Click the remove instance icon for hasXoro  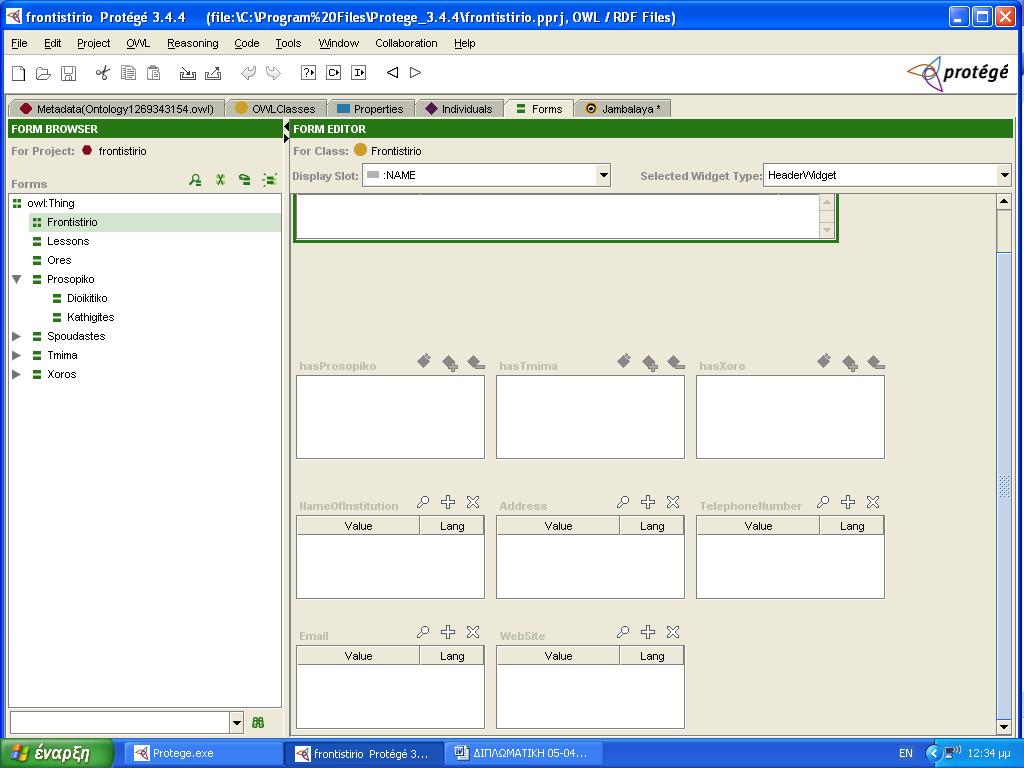point(876,362)
